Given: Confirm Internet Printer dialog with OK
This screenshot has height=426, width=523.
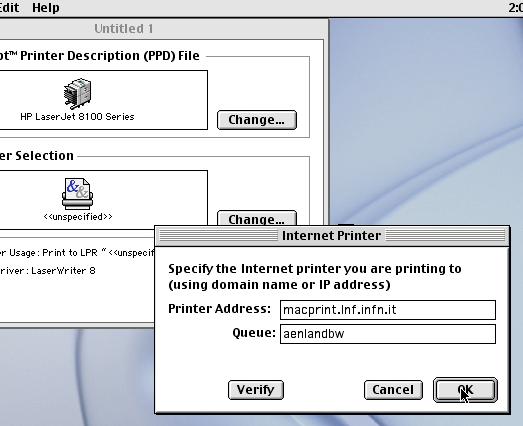Looking at the screenshot, I should [465, 390].
